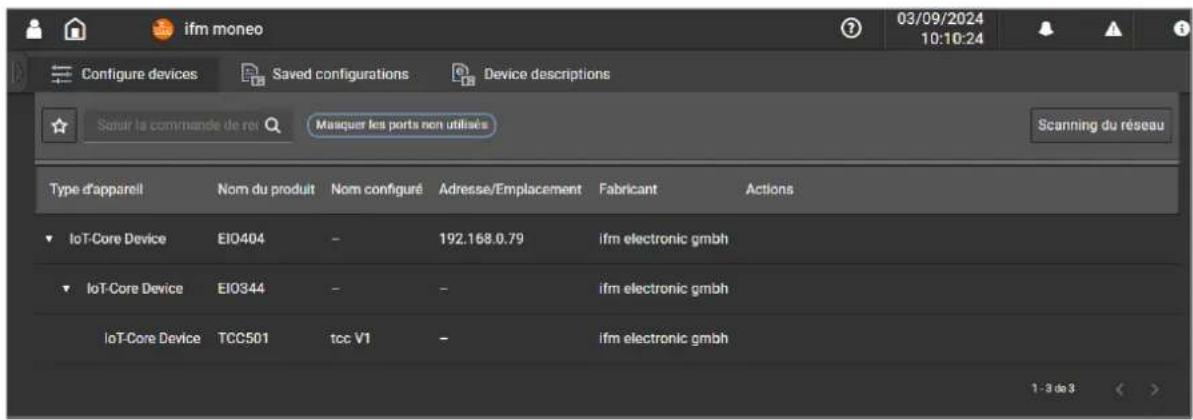The width and height of the screenshot is (1193, 420).
Task: Go to previous page arrow
Action: [x=1119, y=389]
